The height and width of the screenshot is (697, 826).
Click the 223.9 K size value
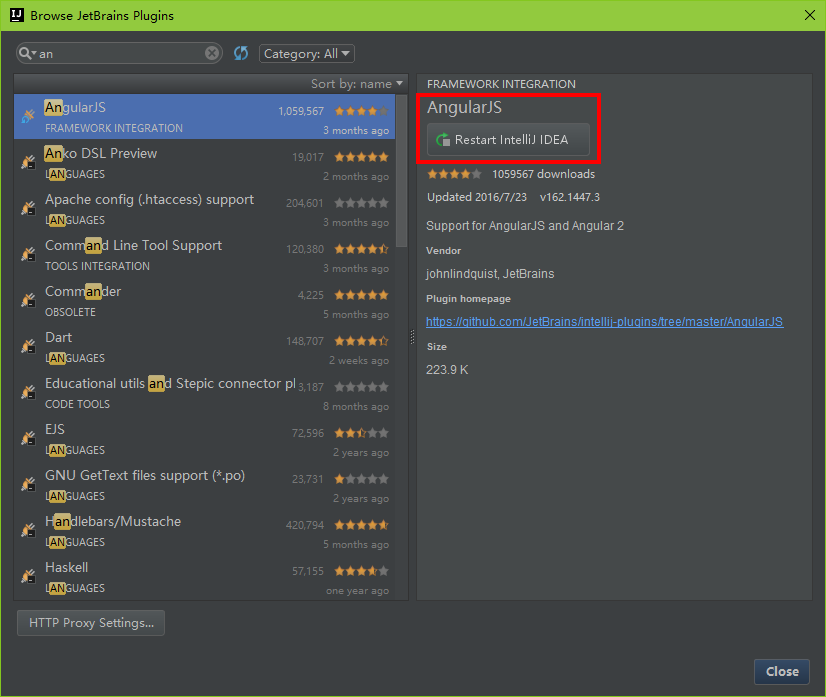pyautogui.click(x=447, y=370)
